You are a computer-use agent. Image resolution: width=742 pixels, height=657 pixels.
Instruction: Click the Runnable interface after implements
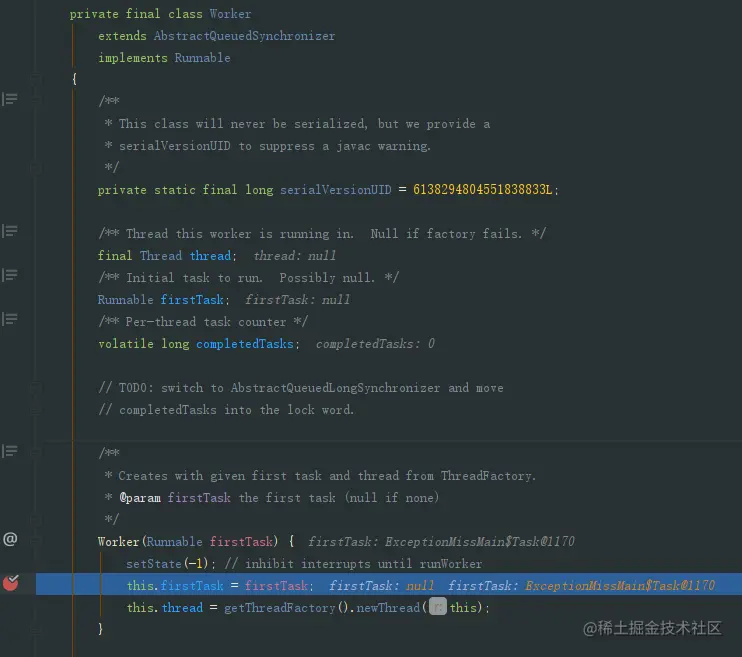point(203,58)
